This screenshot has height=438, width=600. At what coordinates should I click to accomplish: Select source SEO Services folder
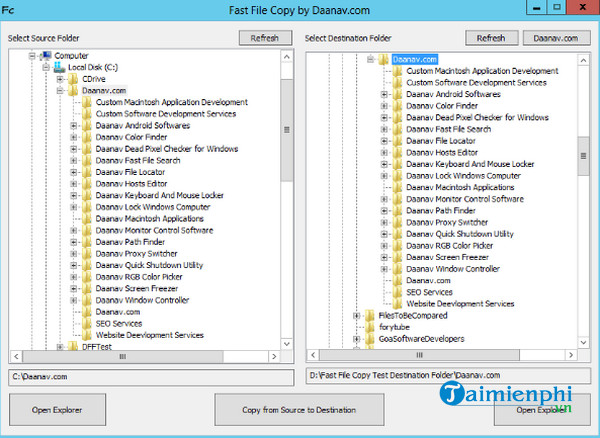pyautogui.click(x=119, y=324)
